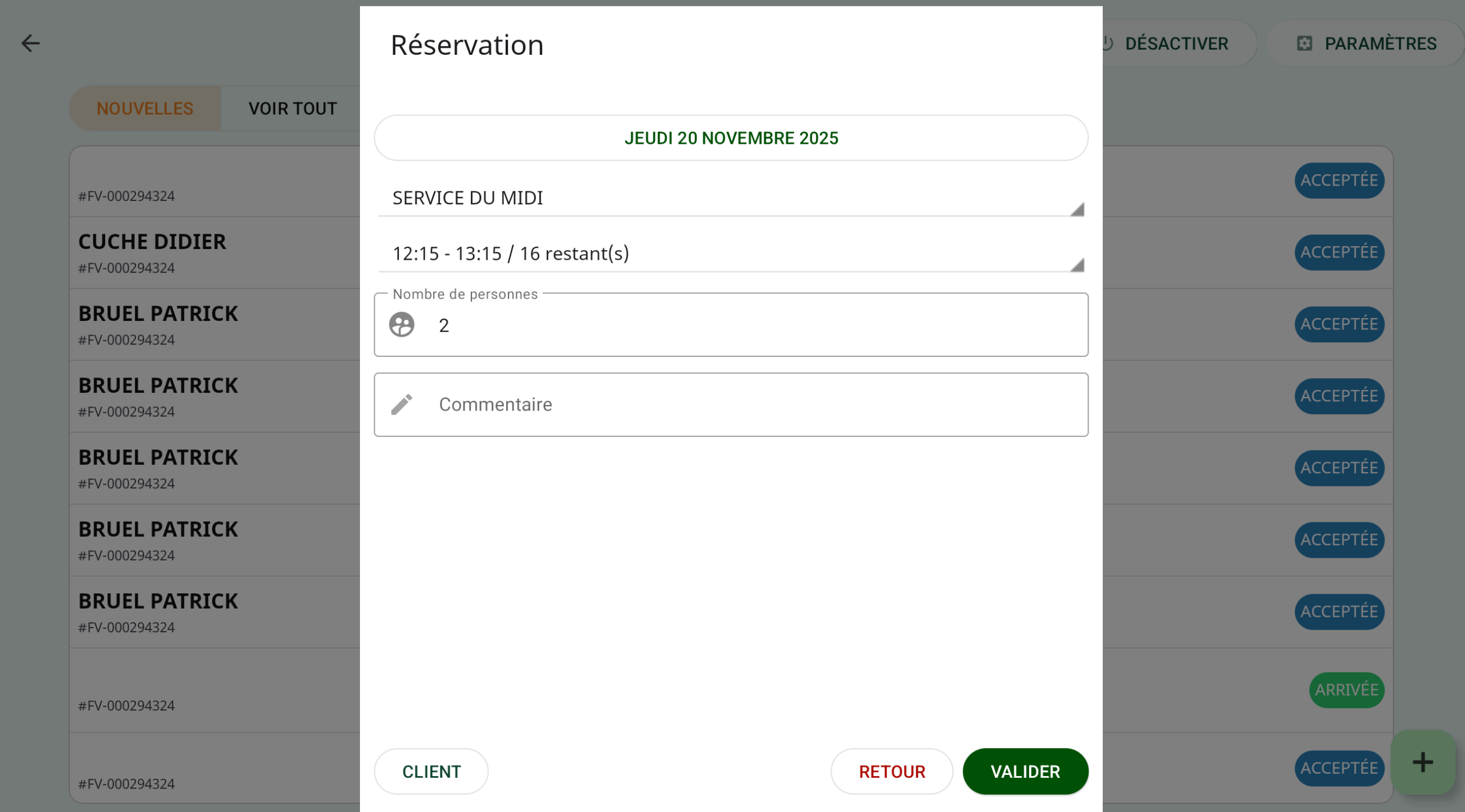
Task: Click the green Arrivée status badge
Action: pyautogui.click(x=1346, y=690)
